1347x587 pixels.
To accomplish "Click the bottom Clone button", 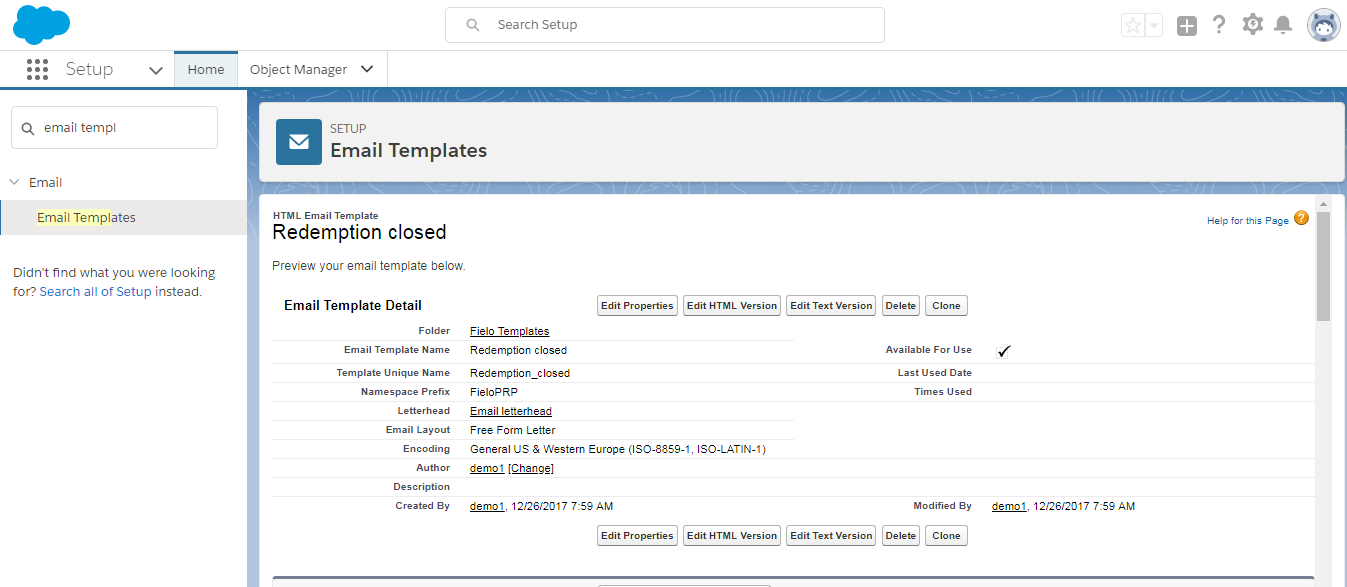I will click(946, 536).
